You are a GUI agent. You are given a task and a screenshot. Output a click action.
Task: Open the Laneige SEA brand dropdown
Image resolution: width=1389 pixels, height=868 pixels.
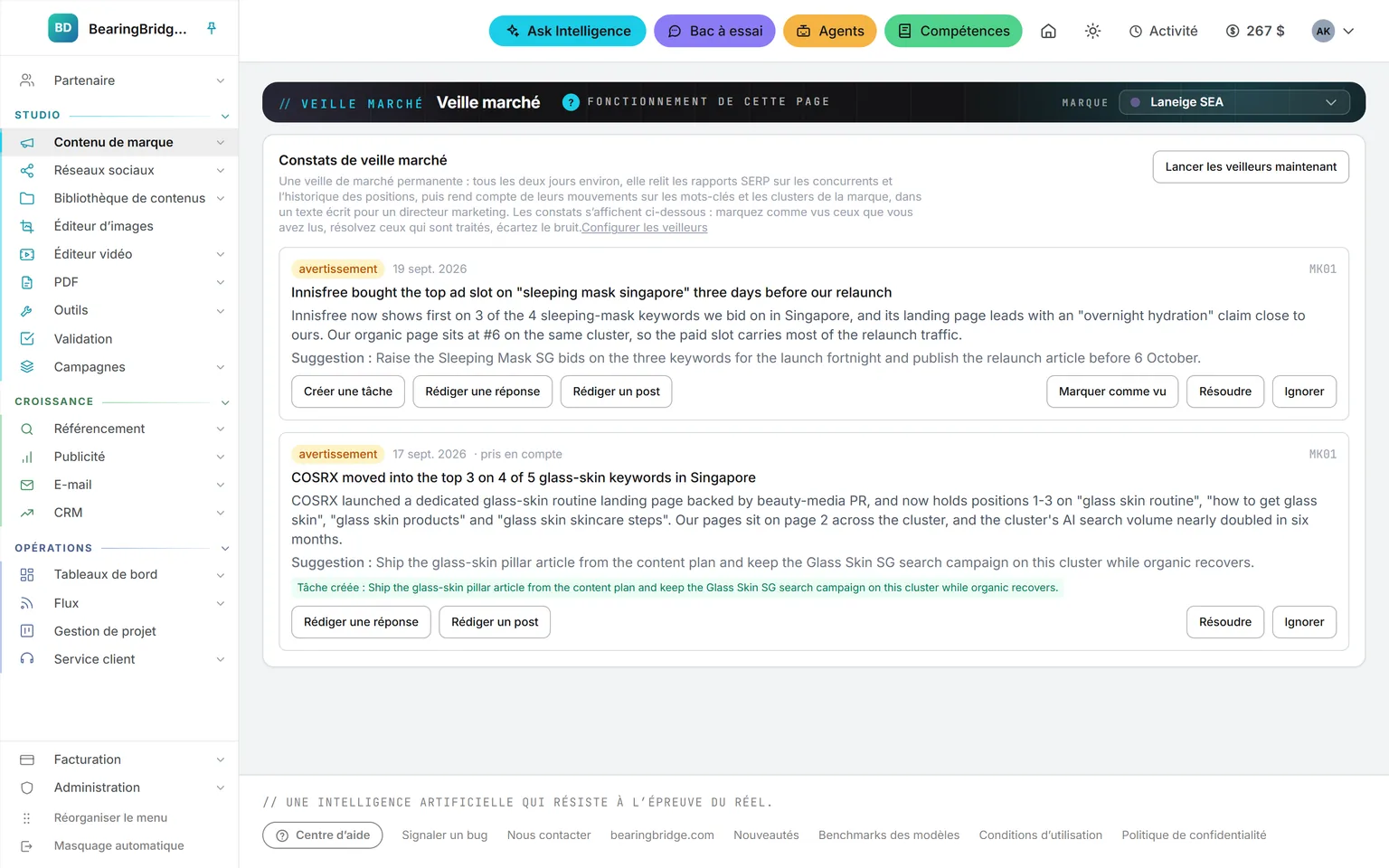click(x=1234, y=102)
